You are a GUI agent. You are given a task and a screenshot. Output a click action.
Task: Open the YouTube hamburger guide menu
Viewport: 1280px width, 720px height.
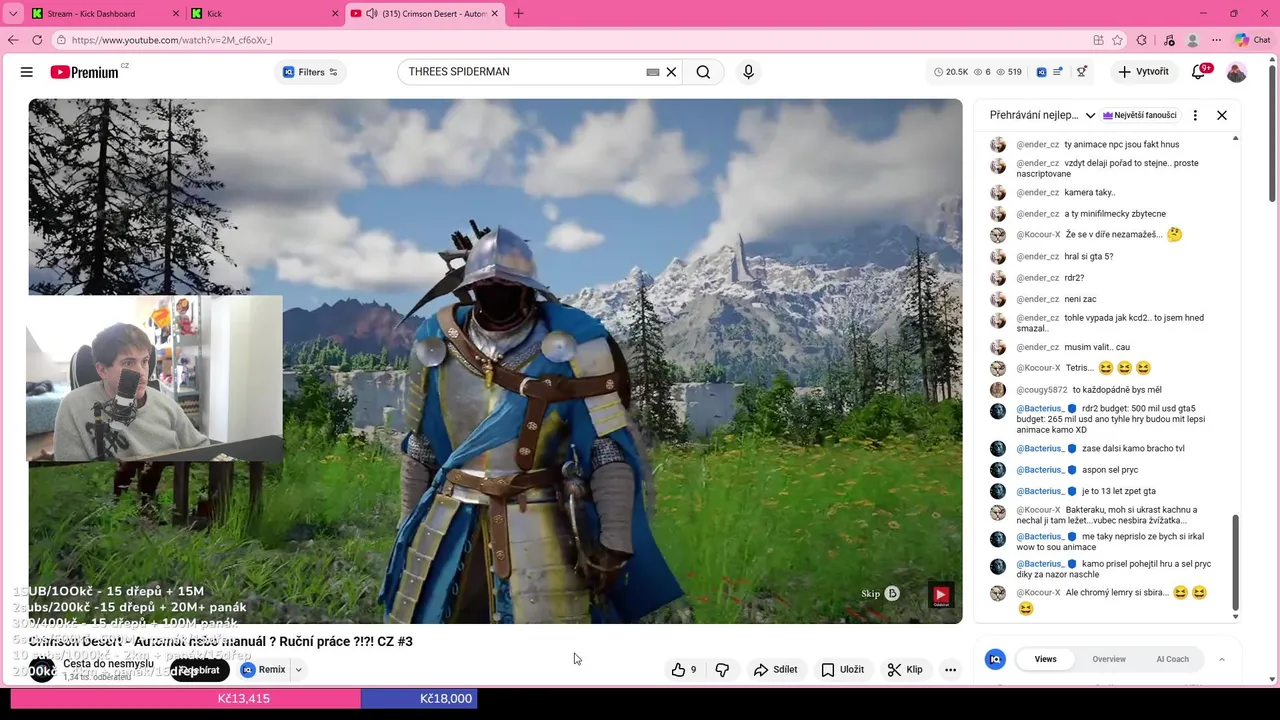tap(27, 72)
